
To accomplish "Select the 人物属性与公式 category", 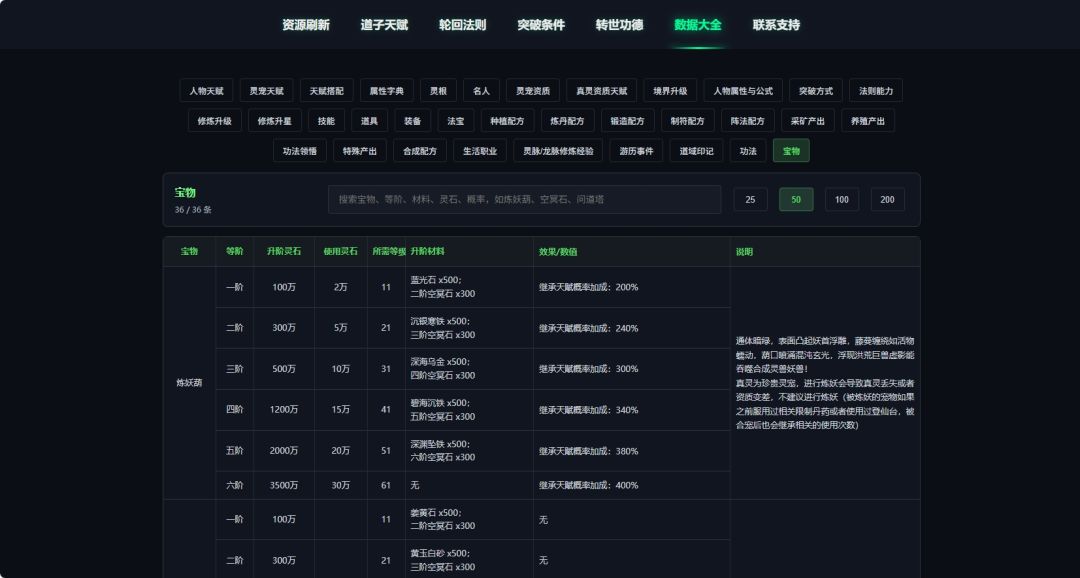I will point(743,90).
